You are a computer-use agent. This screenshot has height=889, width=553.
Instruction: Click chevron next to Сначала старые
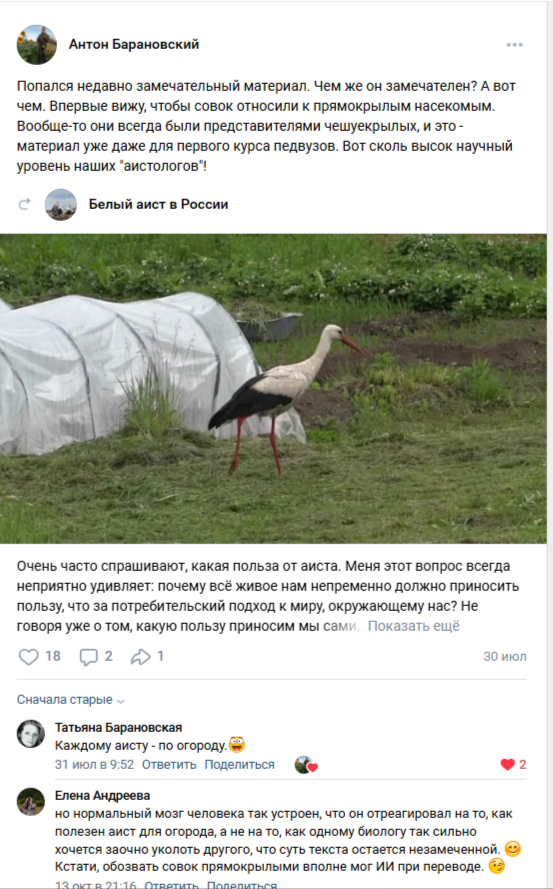coord(120,701)
